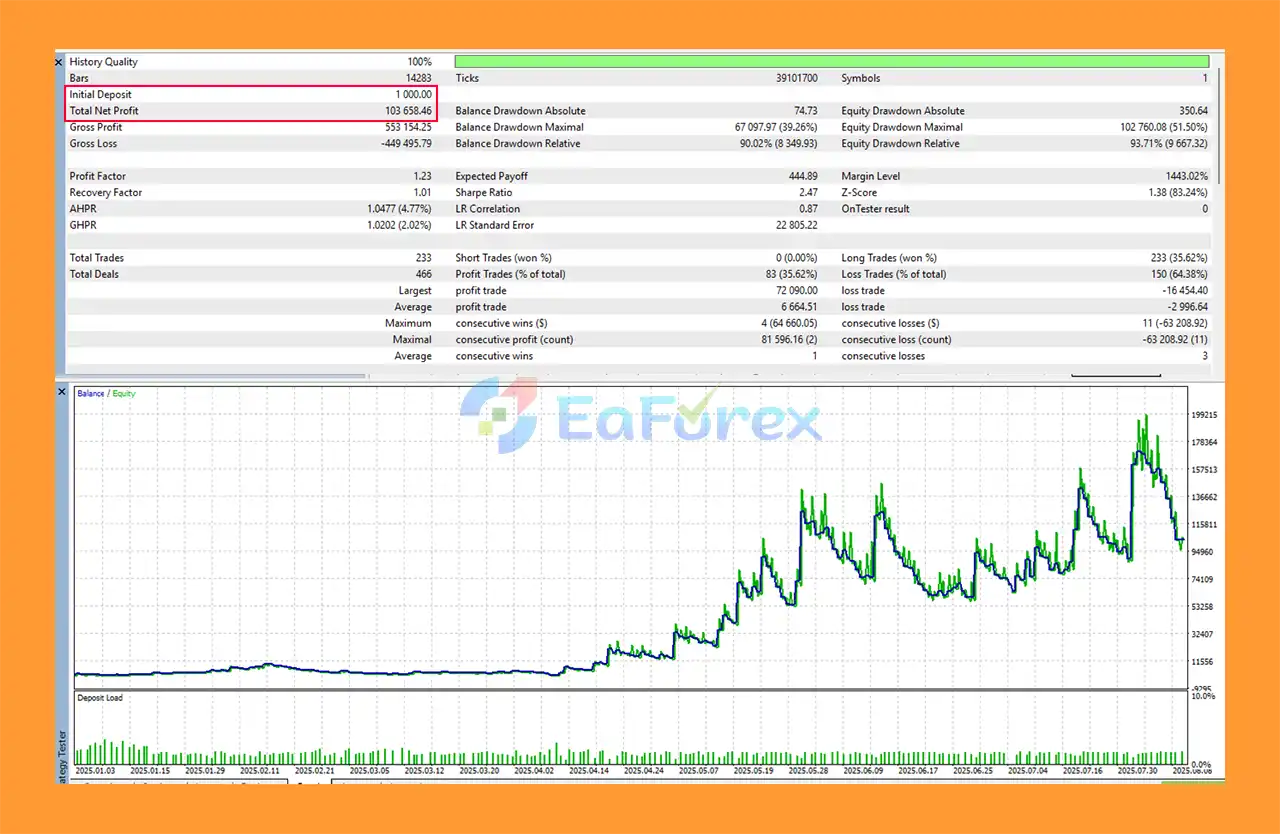Click the Margin Level value 1443.02%
This screenshot has width=1280, height=834.
pyautogui.click(x=1182, y=177)
